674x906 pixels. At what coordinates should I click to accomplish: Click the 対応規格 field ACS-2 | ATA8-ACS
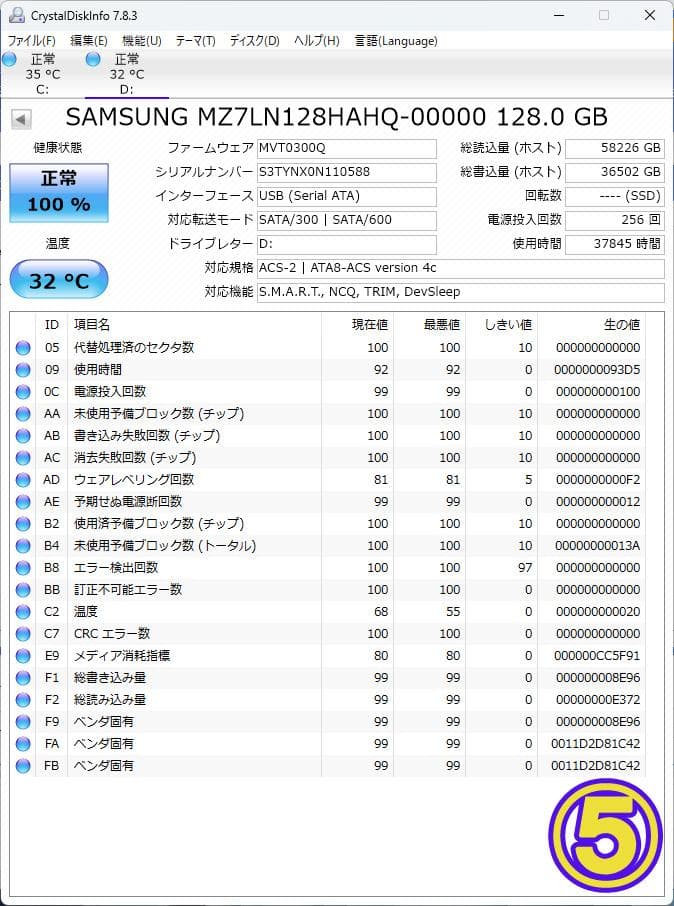pos(461,268)
